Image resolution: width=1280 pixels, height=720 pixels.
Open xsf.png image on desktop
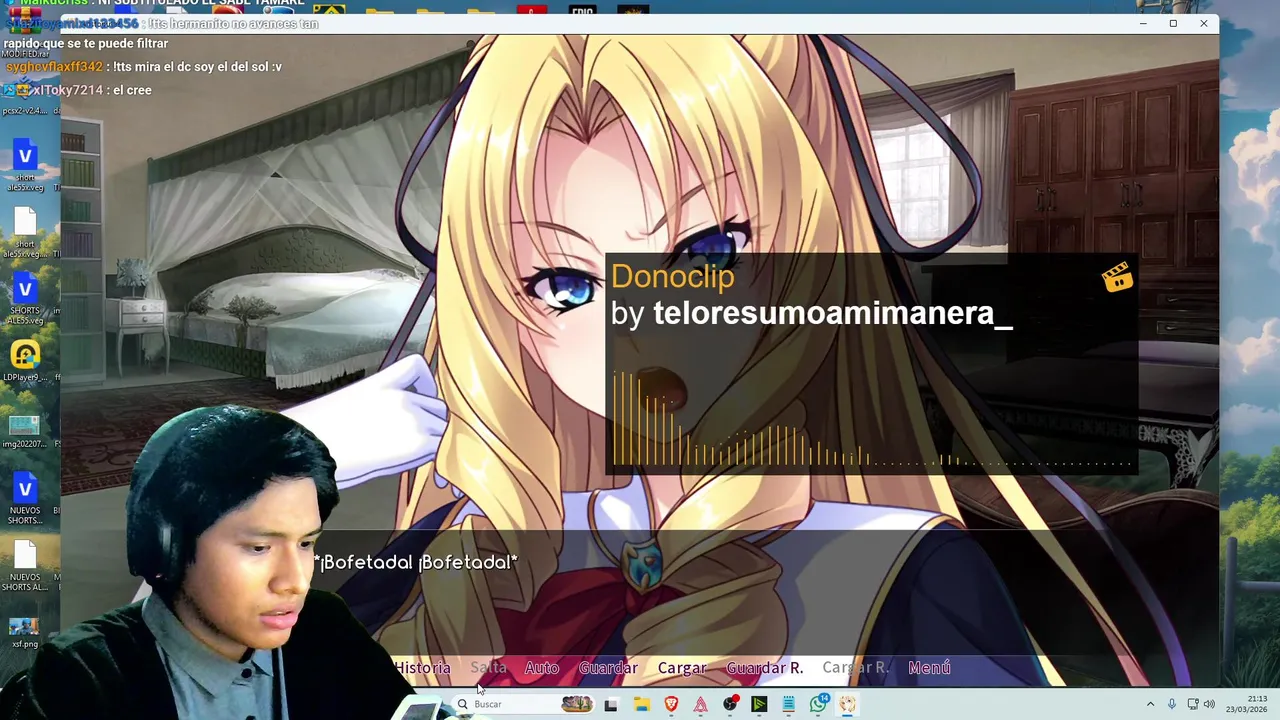24,633
